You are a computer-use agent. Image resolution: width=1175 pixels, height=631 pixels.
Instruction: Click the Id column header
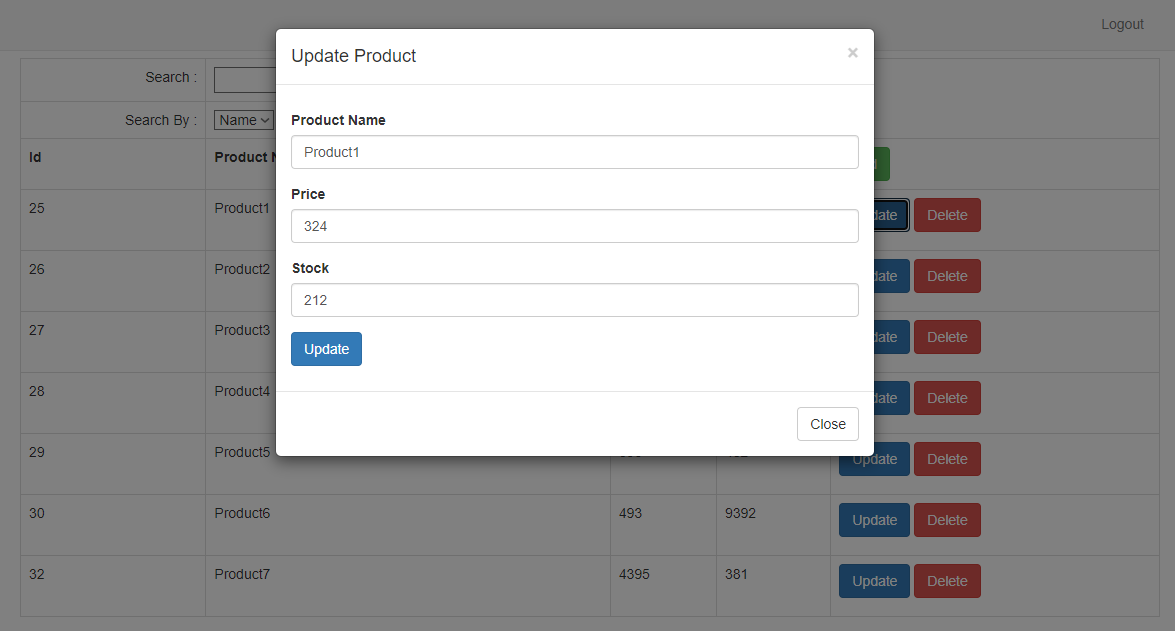pyautogui.click(x=34, y=157)
